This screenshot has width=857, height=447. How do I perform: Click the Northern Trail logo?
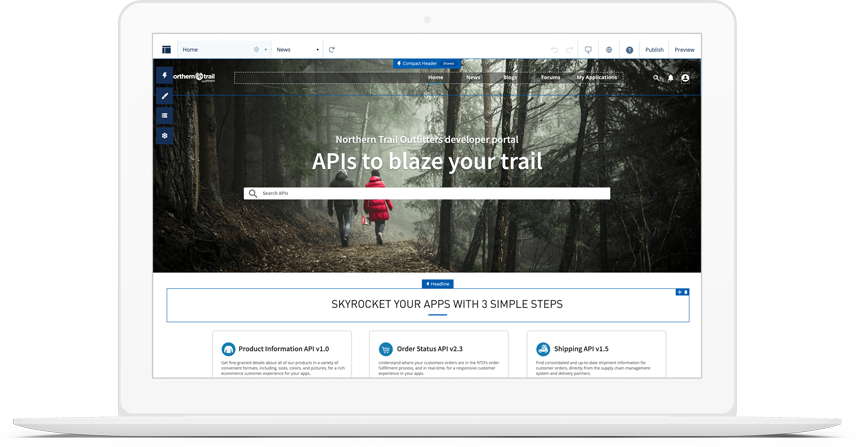click(x=194, y=77)
